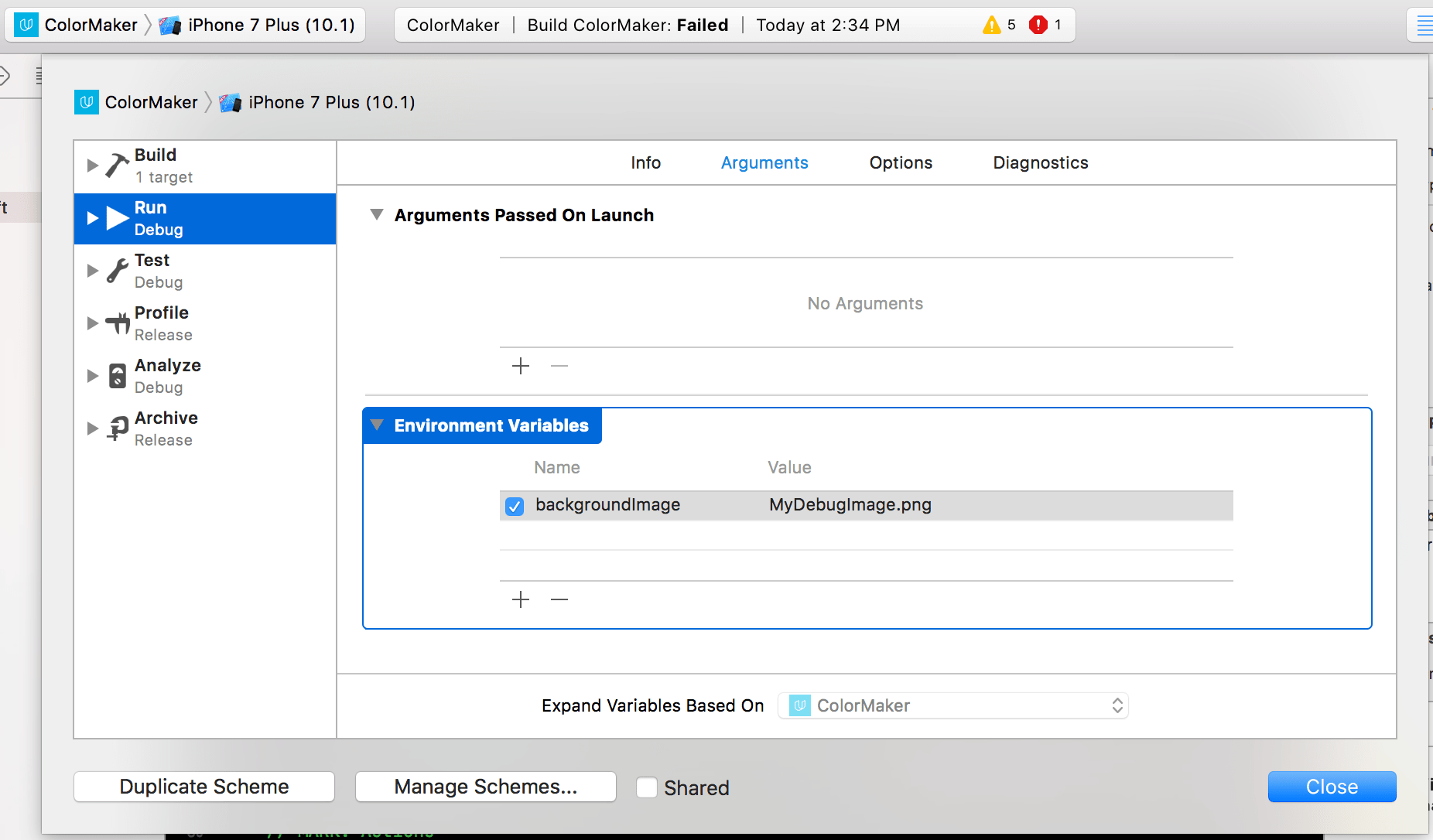Uncheck the backgroundImage environment variable
Screen dimensions: 1433x840
515,506
